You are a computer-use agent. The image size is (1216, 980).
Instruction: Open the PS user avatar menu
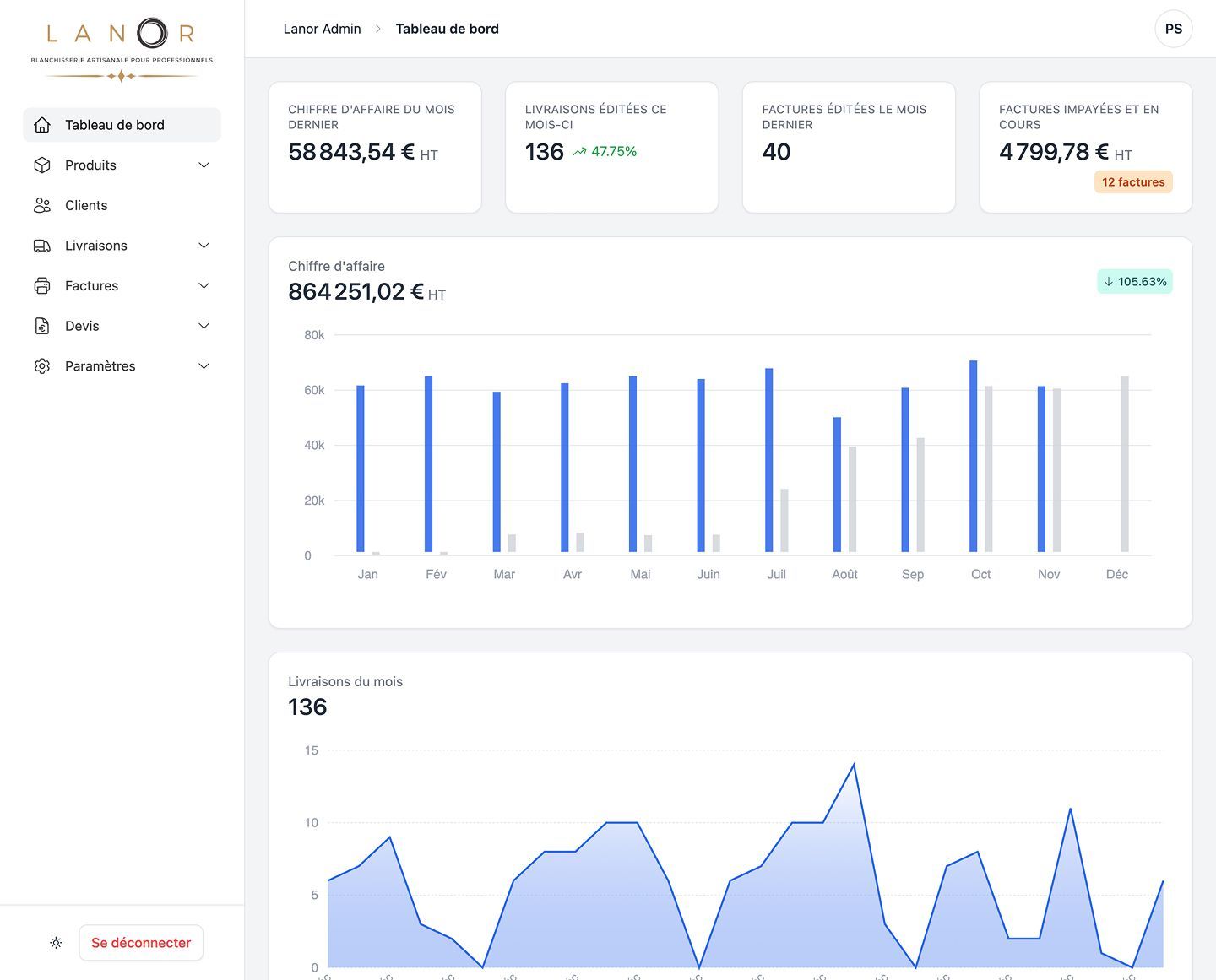tap(1173, 29)
